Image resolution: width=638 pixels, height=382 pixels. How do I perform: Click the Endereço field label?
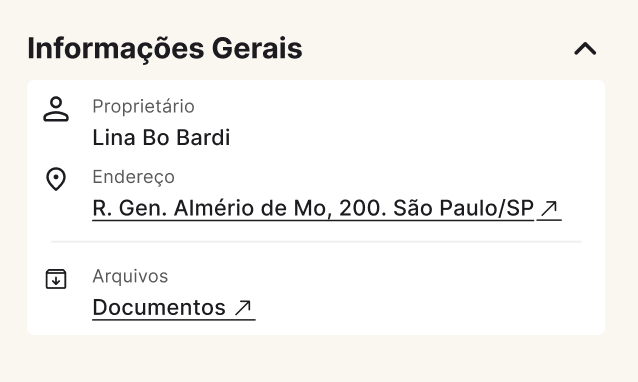pyautogui.click(x=133, y=177)
